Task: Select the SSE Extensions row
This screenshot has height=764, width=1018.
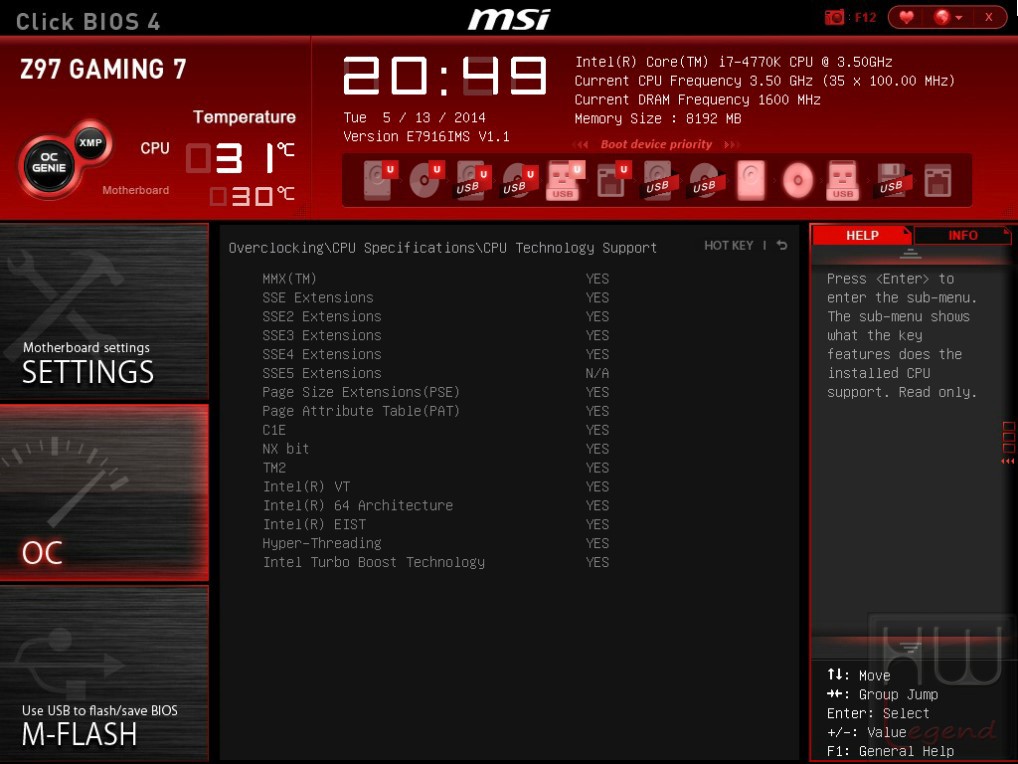Action: click(x=436, y=297)
